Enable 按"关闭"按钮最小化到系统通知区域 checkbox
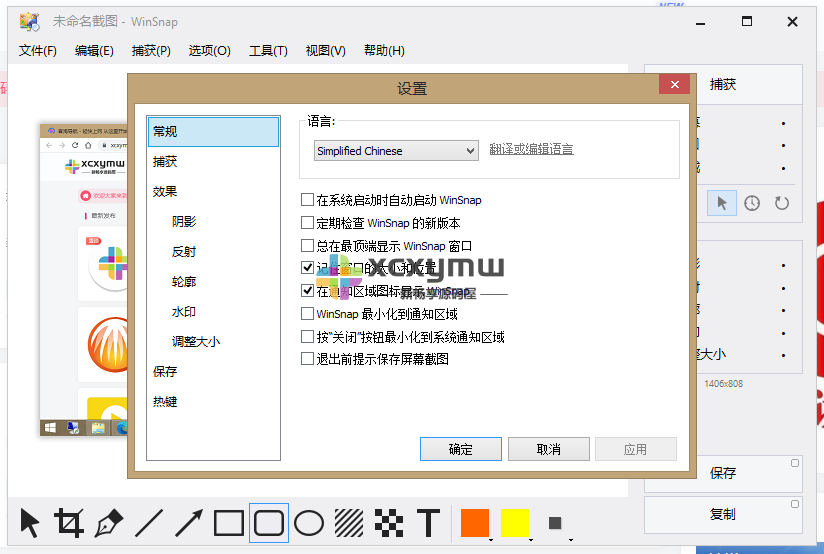 click(x=307, y=336)
